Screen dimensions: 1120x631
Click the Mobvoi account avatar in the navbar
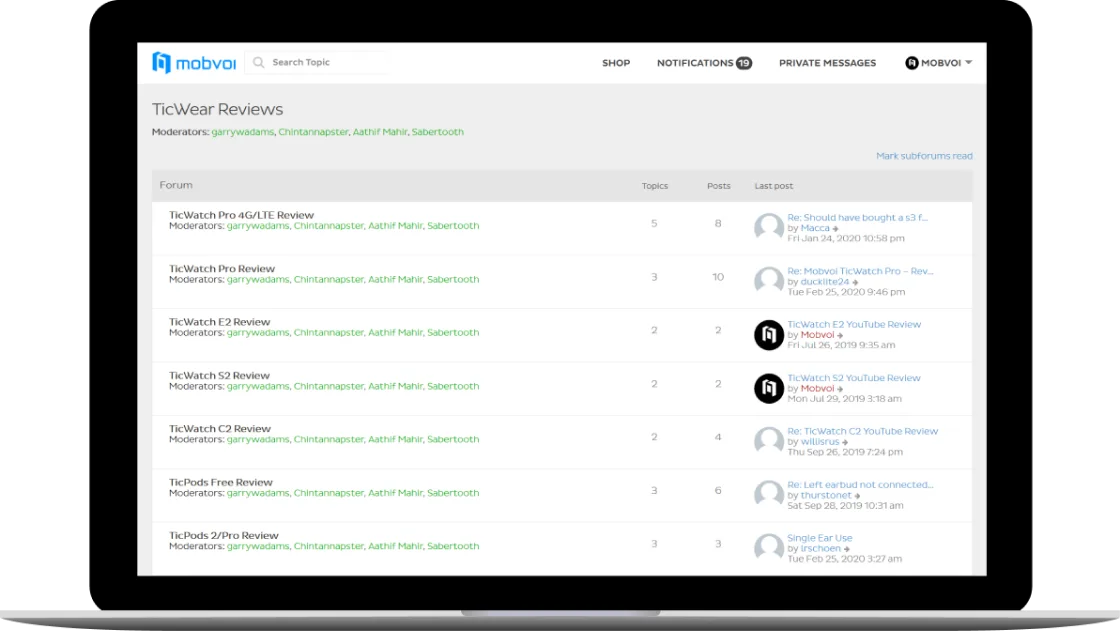click(x=910, y=62)
